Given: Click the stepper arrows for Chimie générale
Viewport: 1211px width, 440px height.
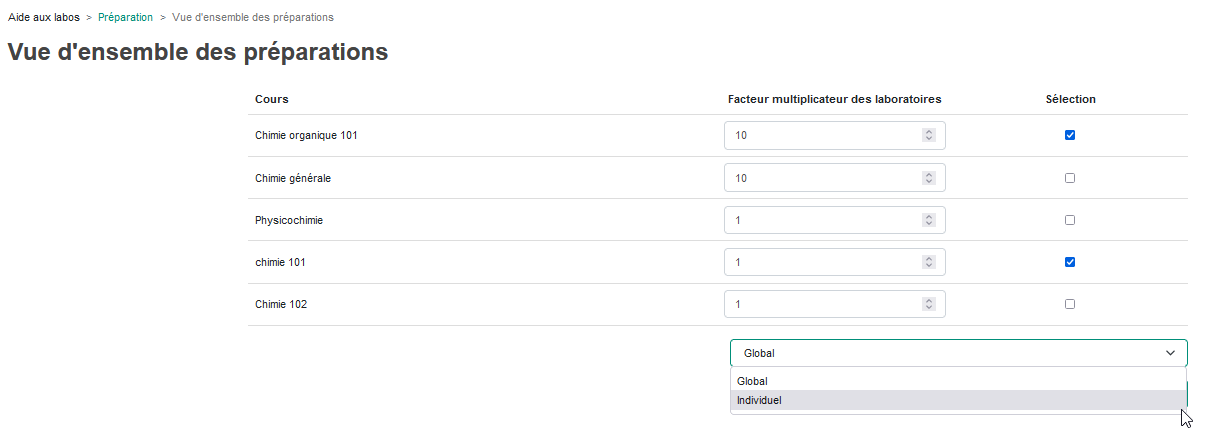Looking at the screenshot, I should [928, 178].
